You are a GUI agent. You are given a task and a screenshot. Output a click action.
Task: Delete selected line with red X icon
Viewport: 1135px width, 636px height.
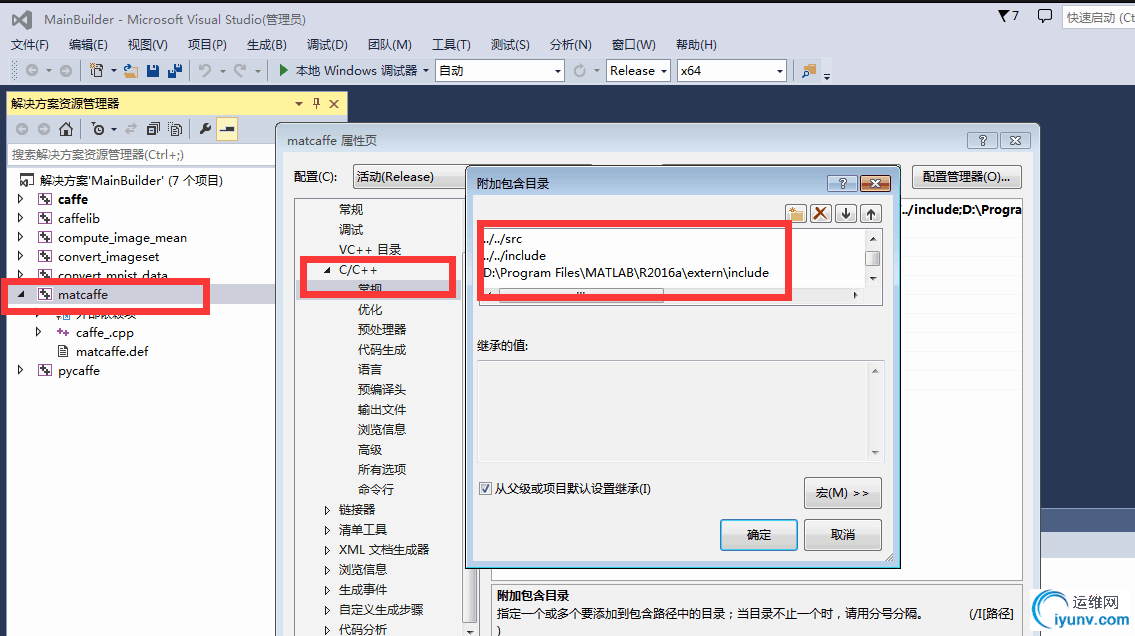(820, 213)
